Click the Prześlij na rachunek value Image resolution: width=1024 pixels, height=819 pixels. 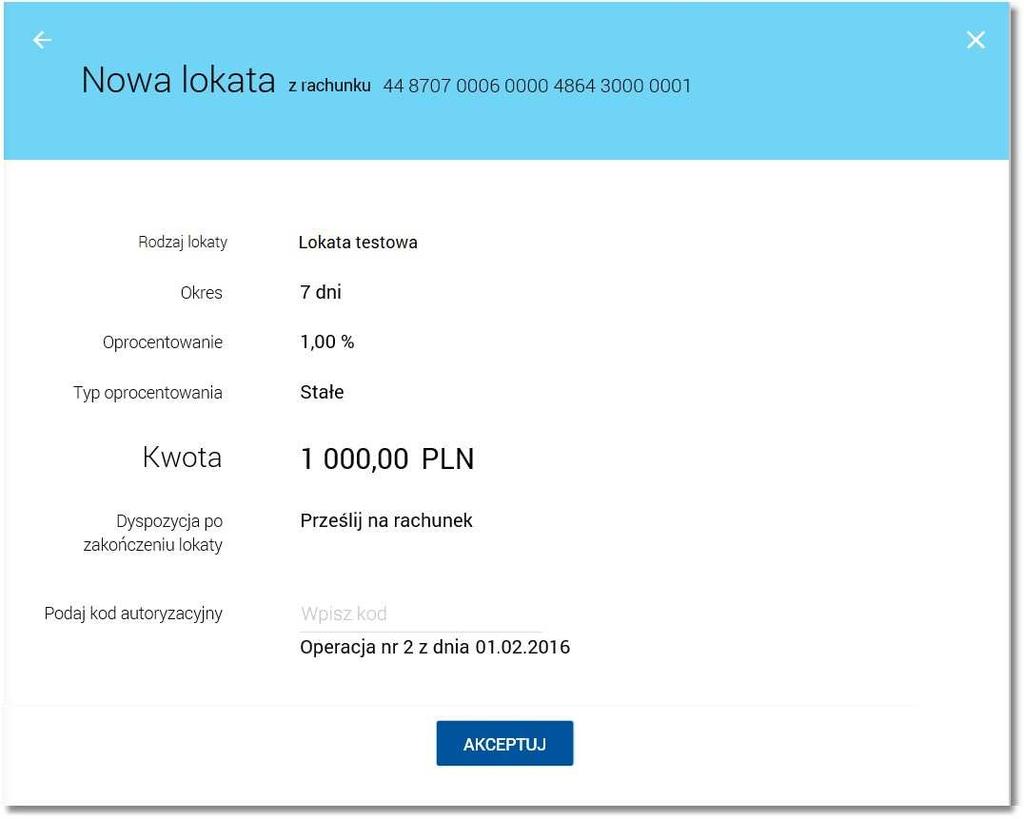click(386, 521)
